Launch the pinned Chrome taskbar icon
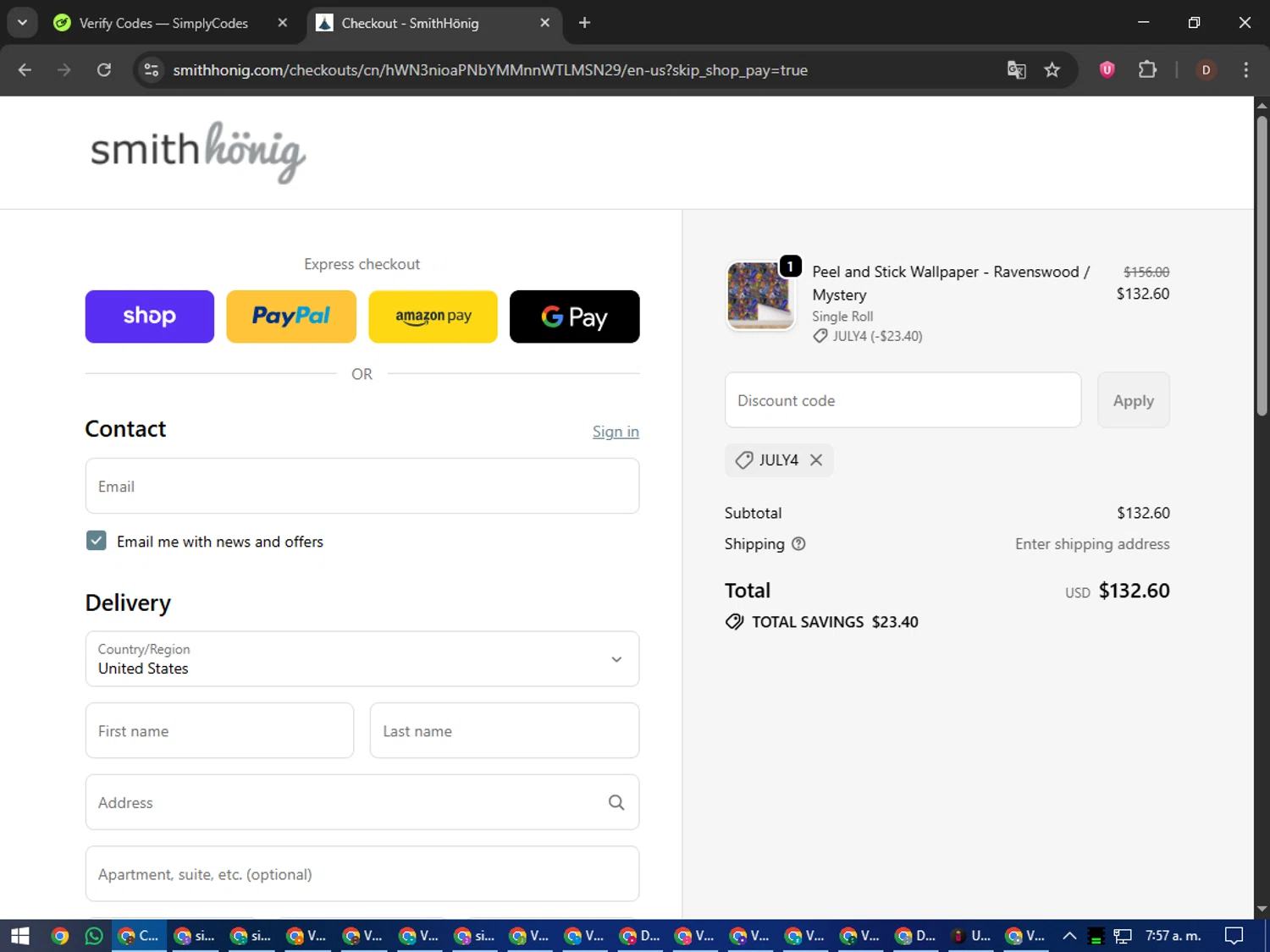 pyautogui.click(x=59, y=936)
